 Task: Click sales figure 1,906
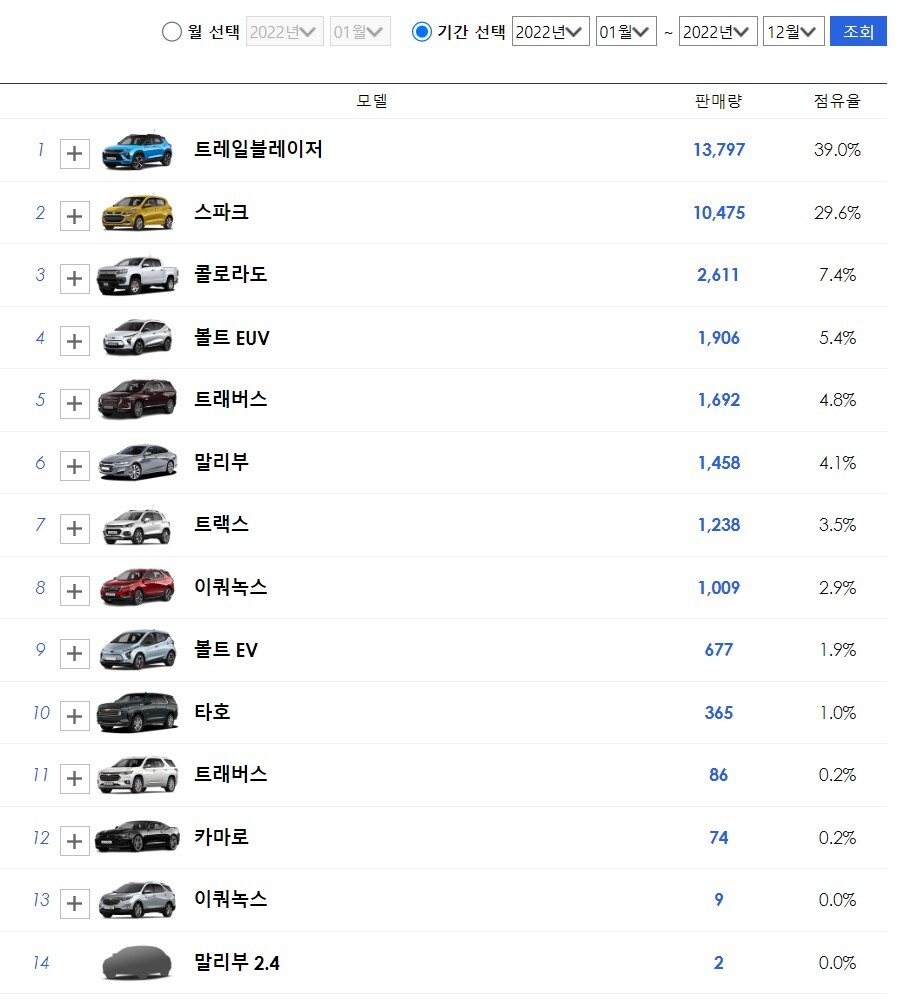coord(719,338)
